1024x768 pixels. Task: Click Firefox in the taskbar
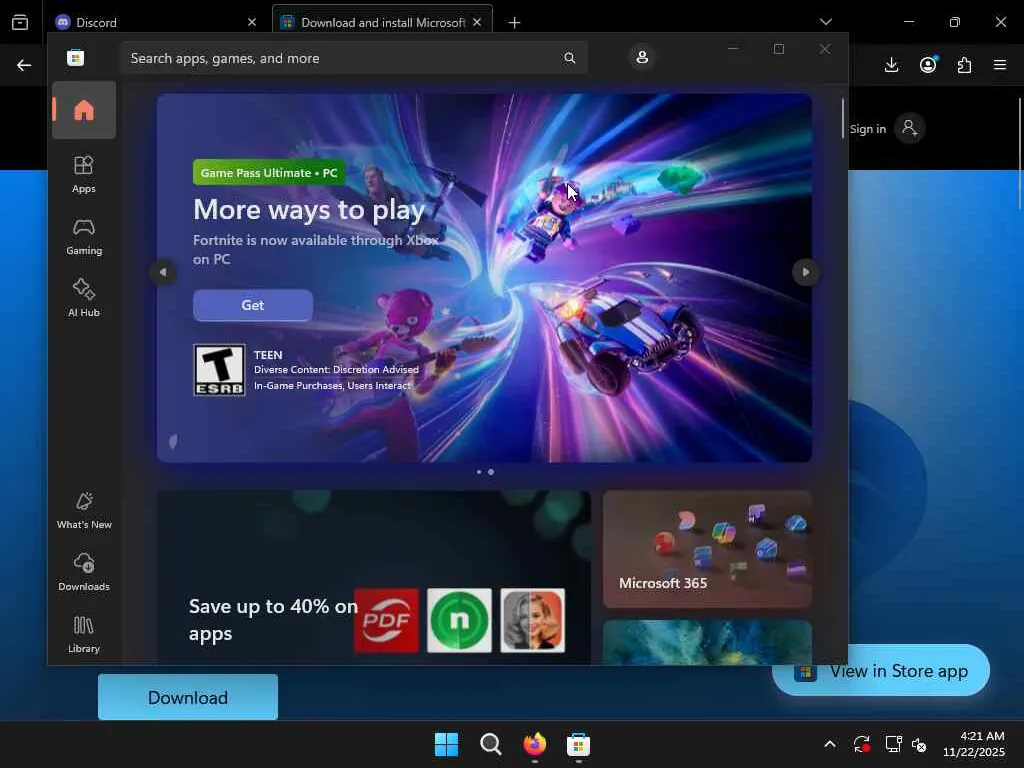click(x=534, y=744)
